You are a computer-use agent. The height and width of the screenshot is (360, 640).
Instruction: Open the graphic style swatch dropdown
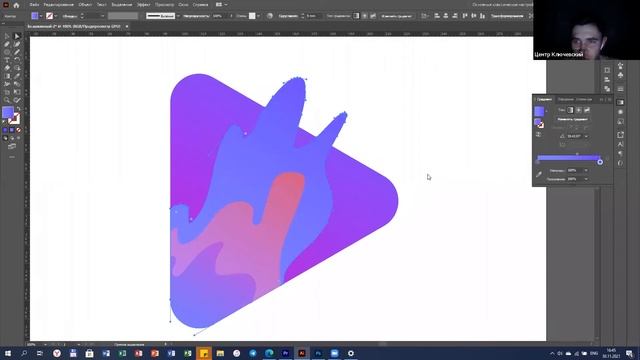coord(258,16)
